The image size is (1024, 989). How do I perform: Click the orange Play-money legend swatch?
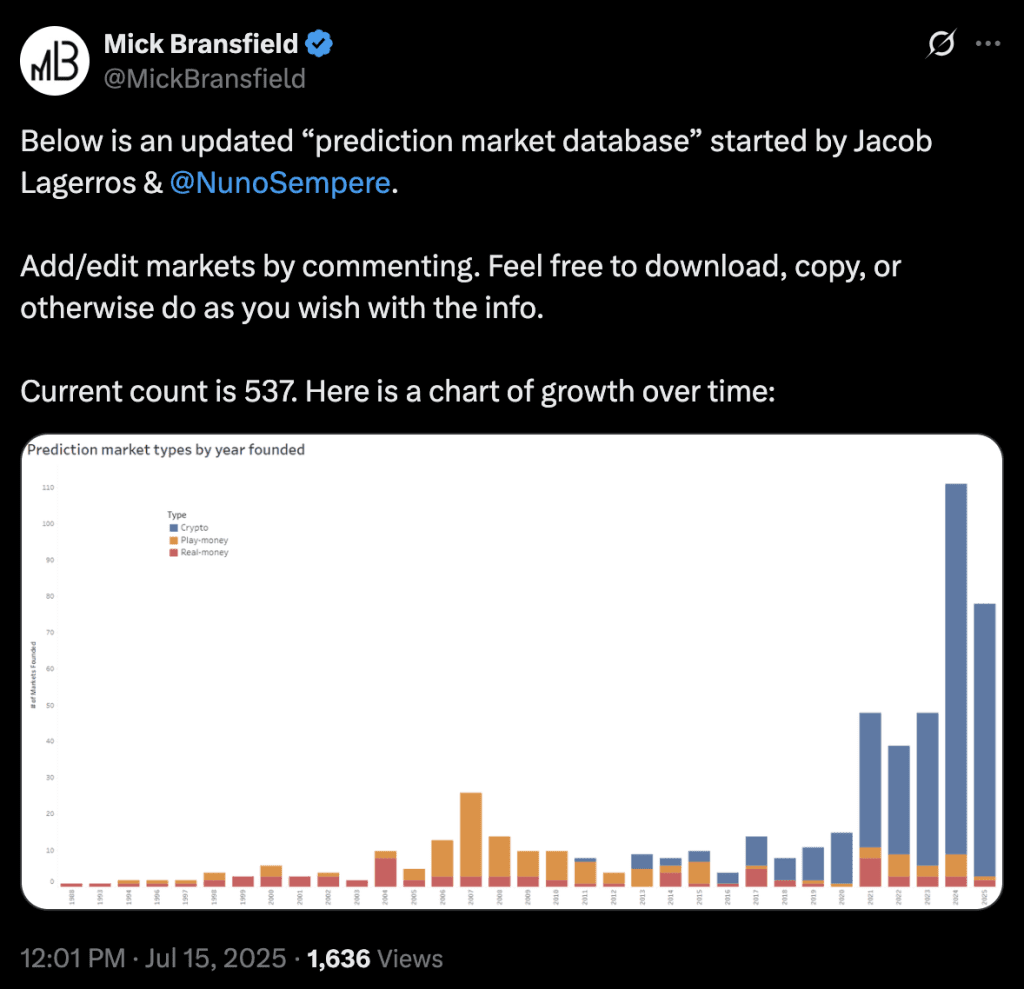[x=174, y=540]
